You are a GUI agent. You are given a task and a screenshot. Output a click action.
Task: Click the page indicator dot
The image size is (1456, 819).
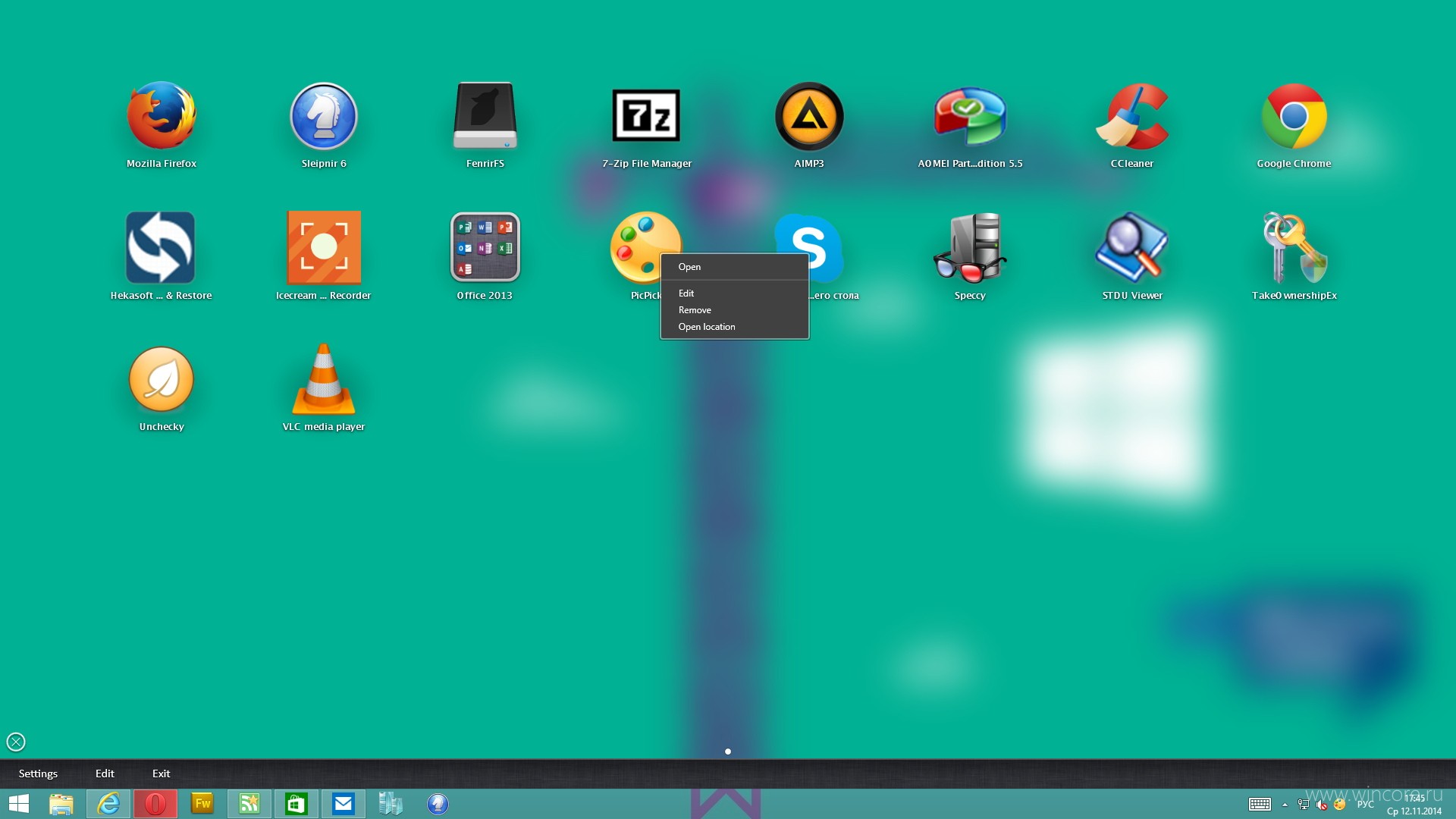(728, 752)
